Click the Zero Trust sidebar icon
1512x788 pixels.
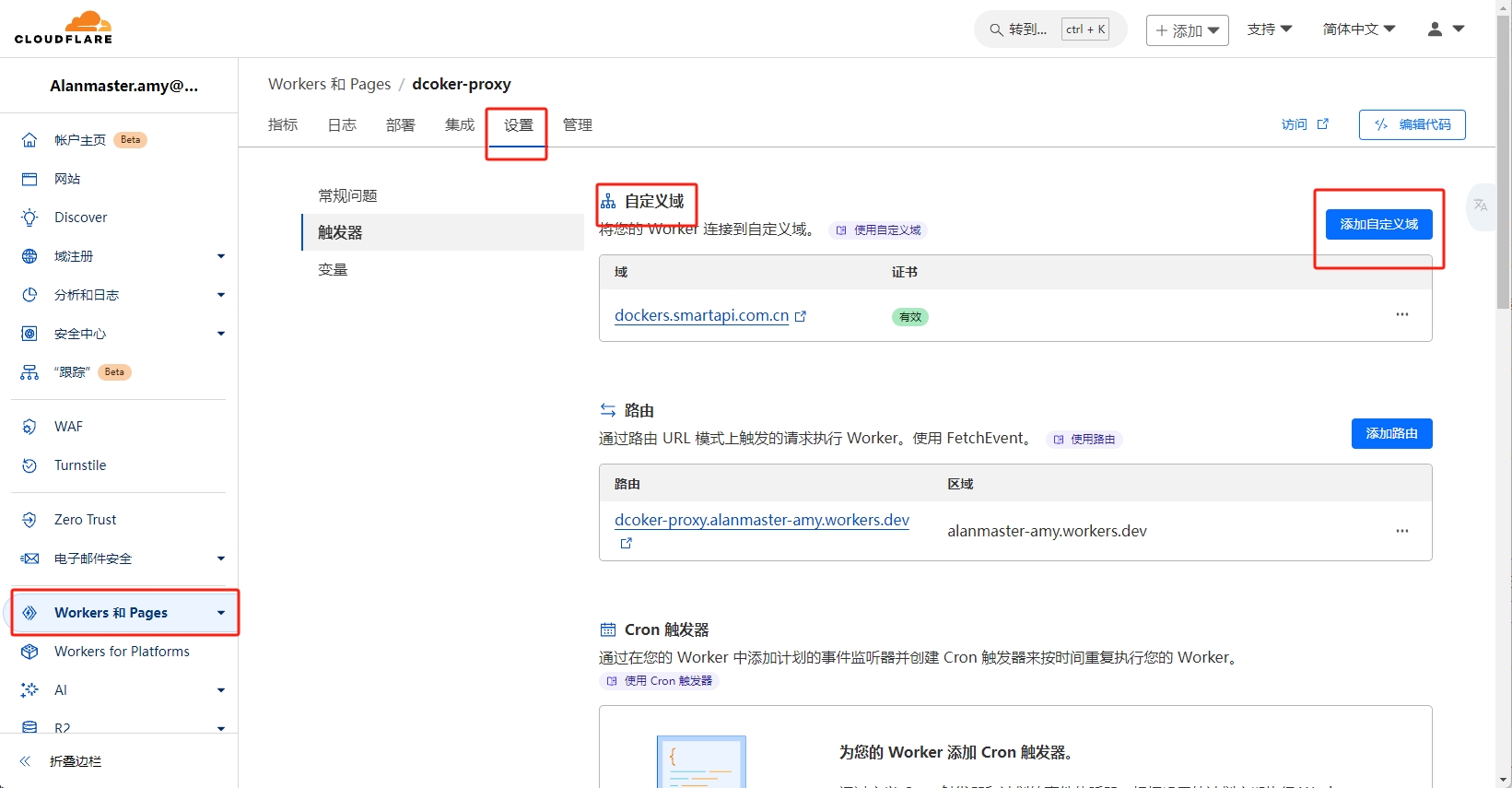tap(29, 520)
